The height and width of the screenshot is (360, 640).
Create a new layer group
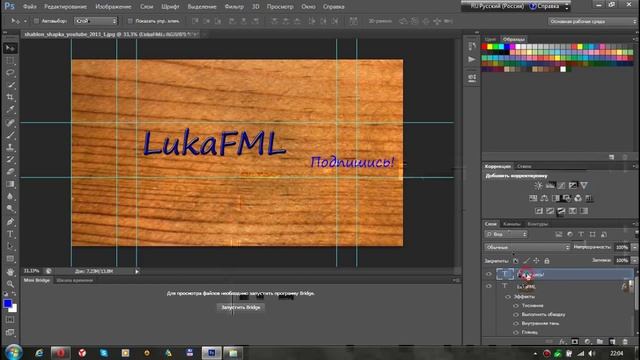pyautogui.click(x=600, y=342)
